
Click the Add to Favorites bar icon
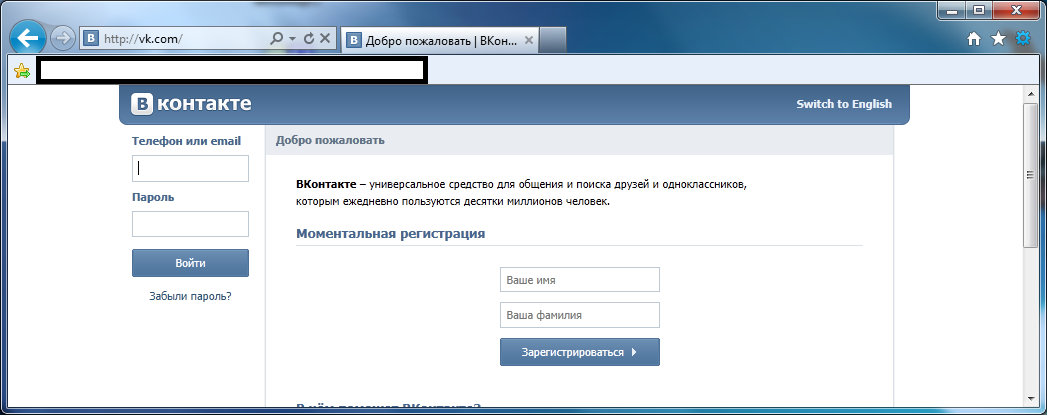coord(21,70)
